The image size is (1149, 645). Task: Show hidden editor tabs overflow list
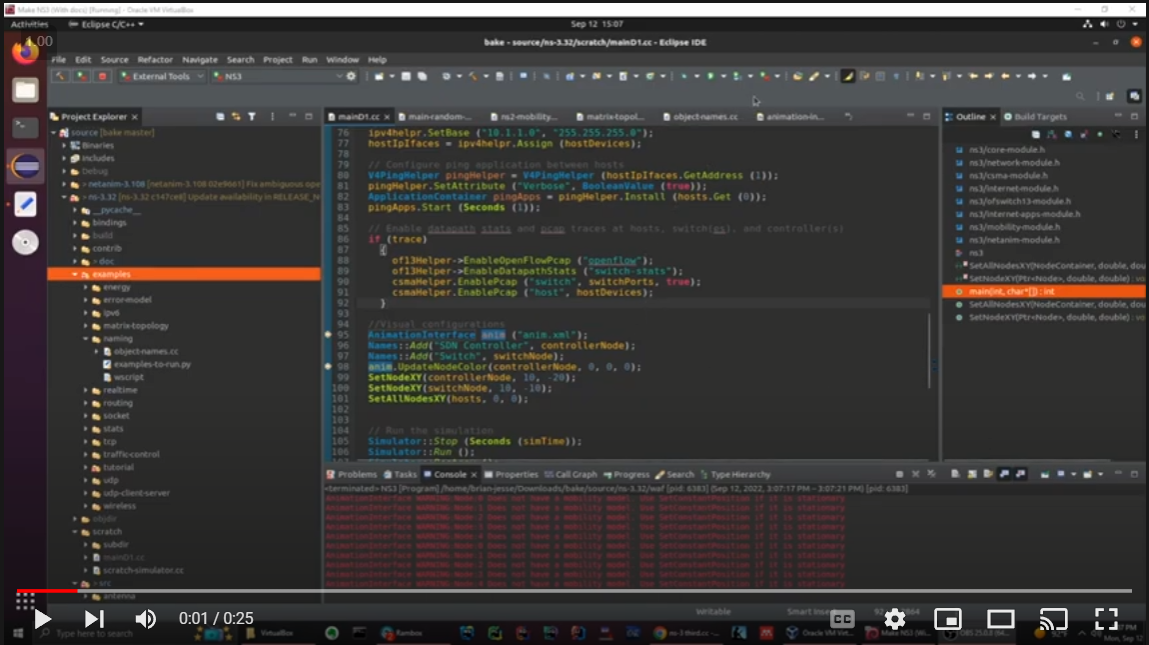[849, 117]
